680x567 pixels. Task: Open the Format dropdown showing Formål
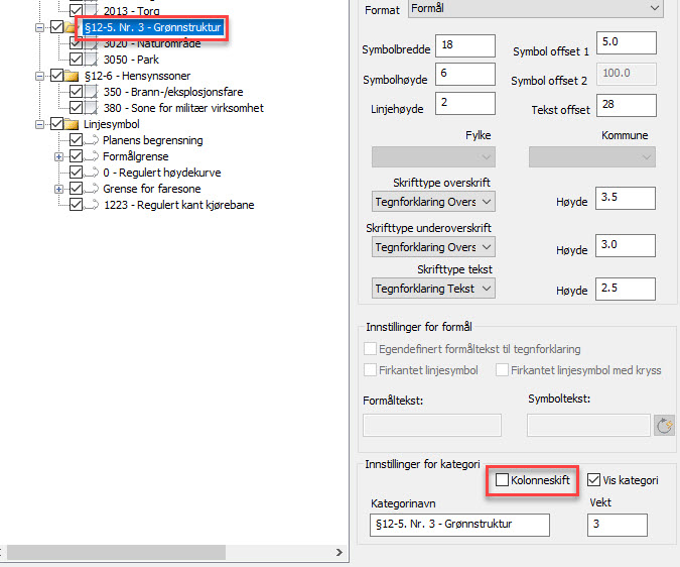tap(536, 8)
